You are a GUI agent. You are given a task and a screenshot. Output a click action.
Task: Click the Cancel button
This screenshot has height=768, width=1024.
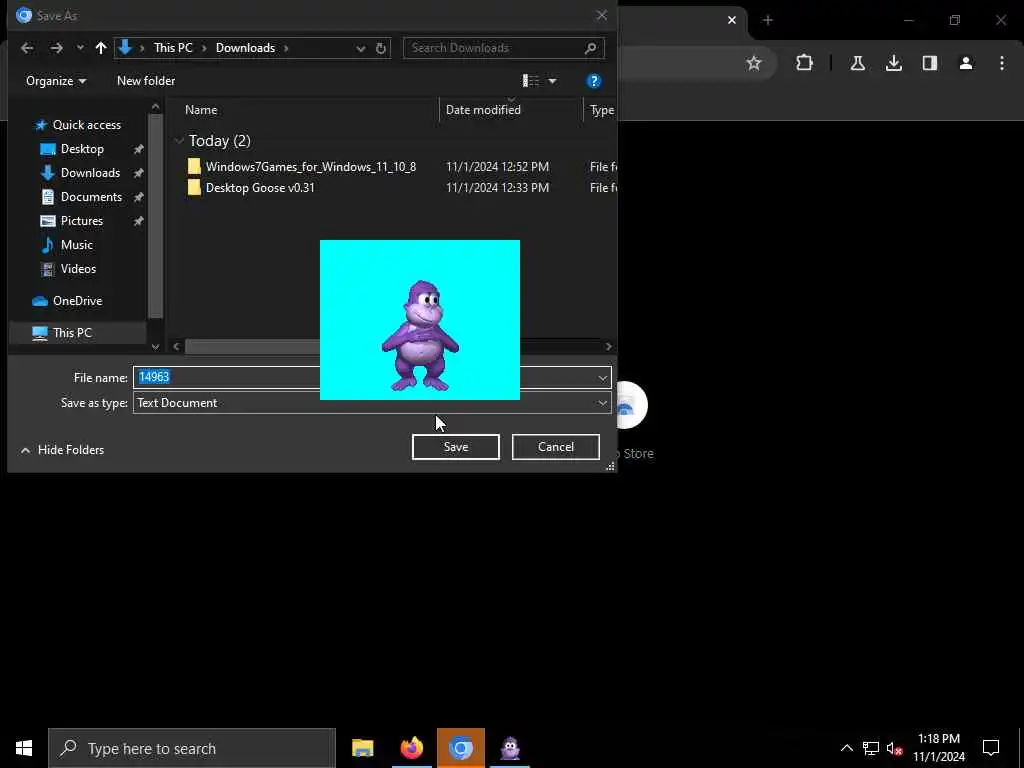[x=556, y=447]
